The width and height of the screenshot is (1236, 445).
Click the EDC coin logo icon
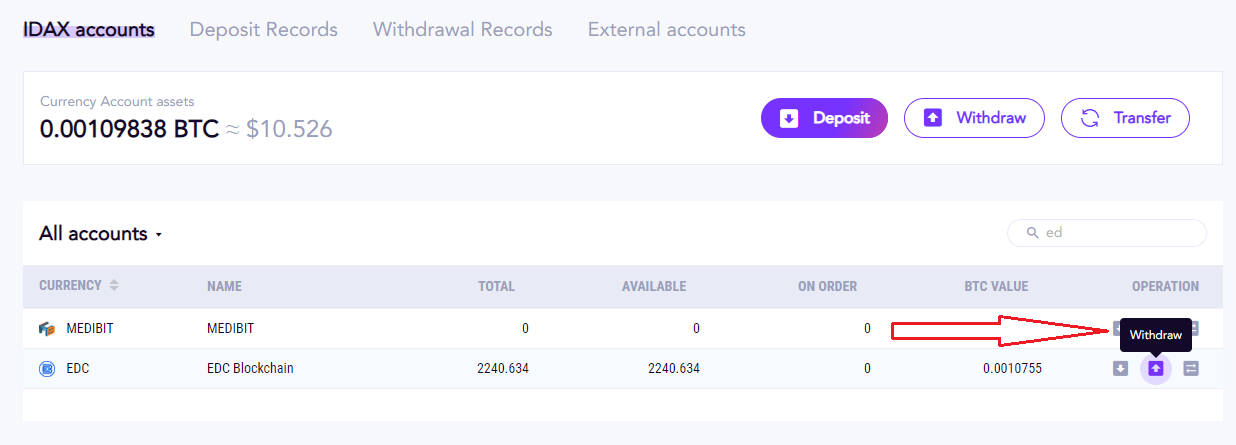point(47,368)
